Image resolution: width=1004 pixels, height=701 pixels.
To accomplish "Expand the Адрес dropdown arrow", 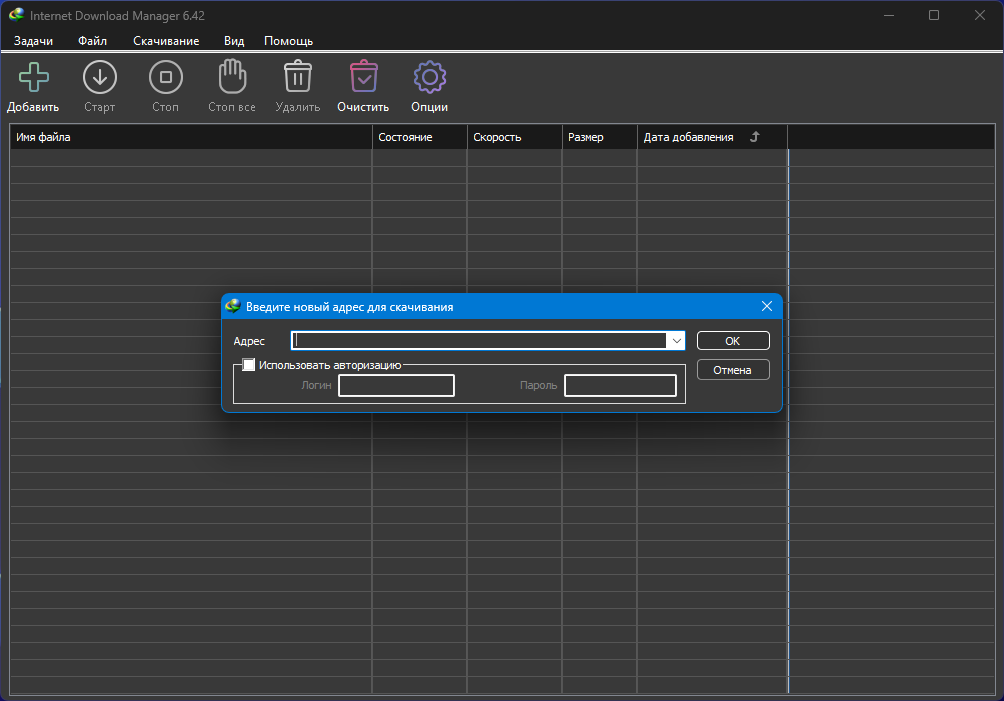I will [677, 341].
